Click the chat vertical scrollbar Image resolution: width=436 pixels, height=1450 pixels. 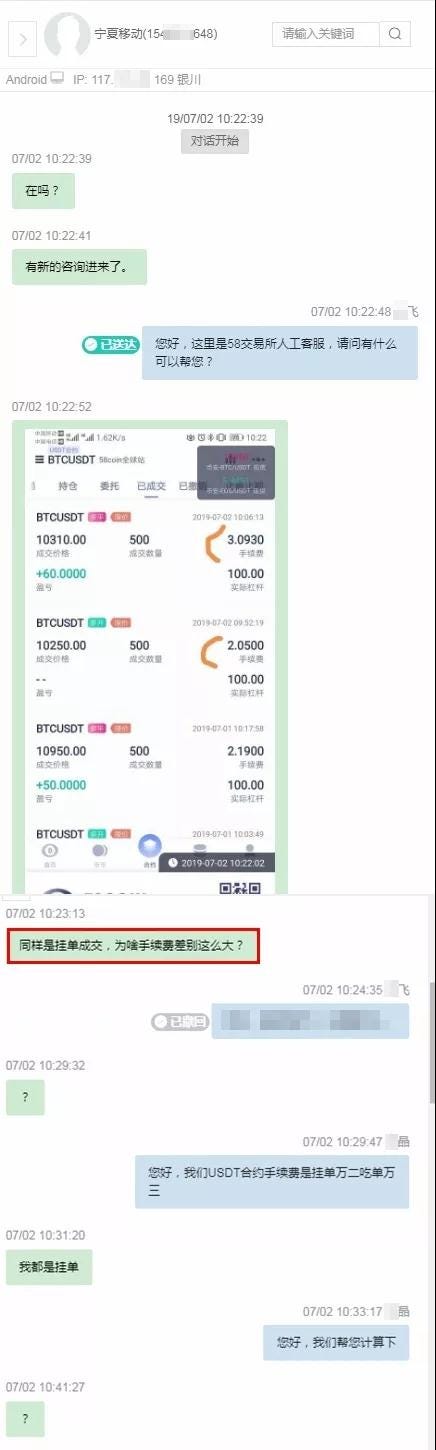point(432,1042)
